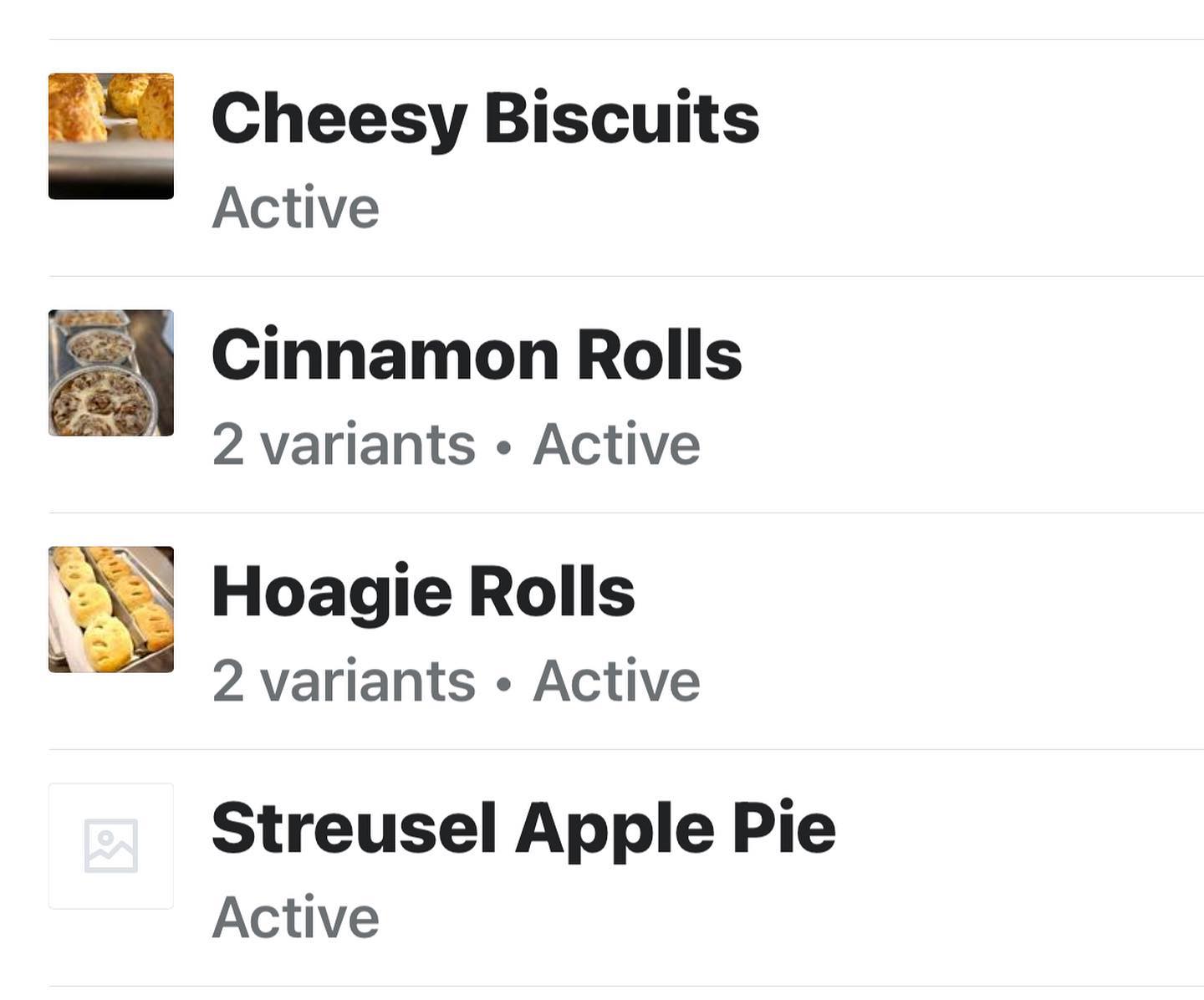Click the Active status under Cheesy Biscuits
This screenshot has height=1000, width=1204.
coord(296,207)
